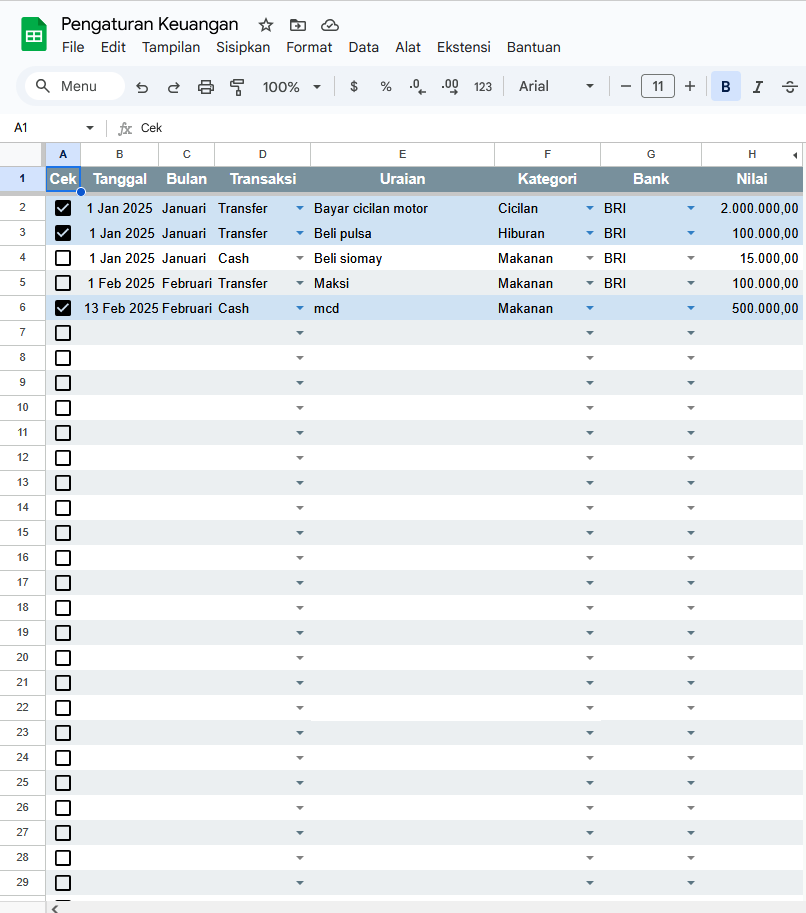Screen dimensions: 806x913
Task: Open Transaksi dropdown for Bayar cicilan motor
Action: click(300, 208)
